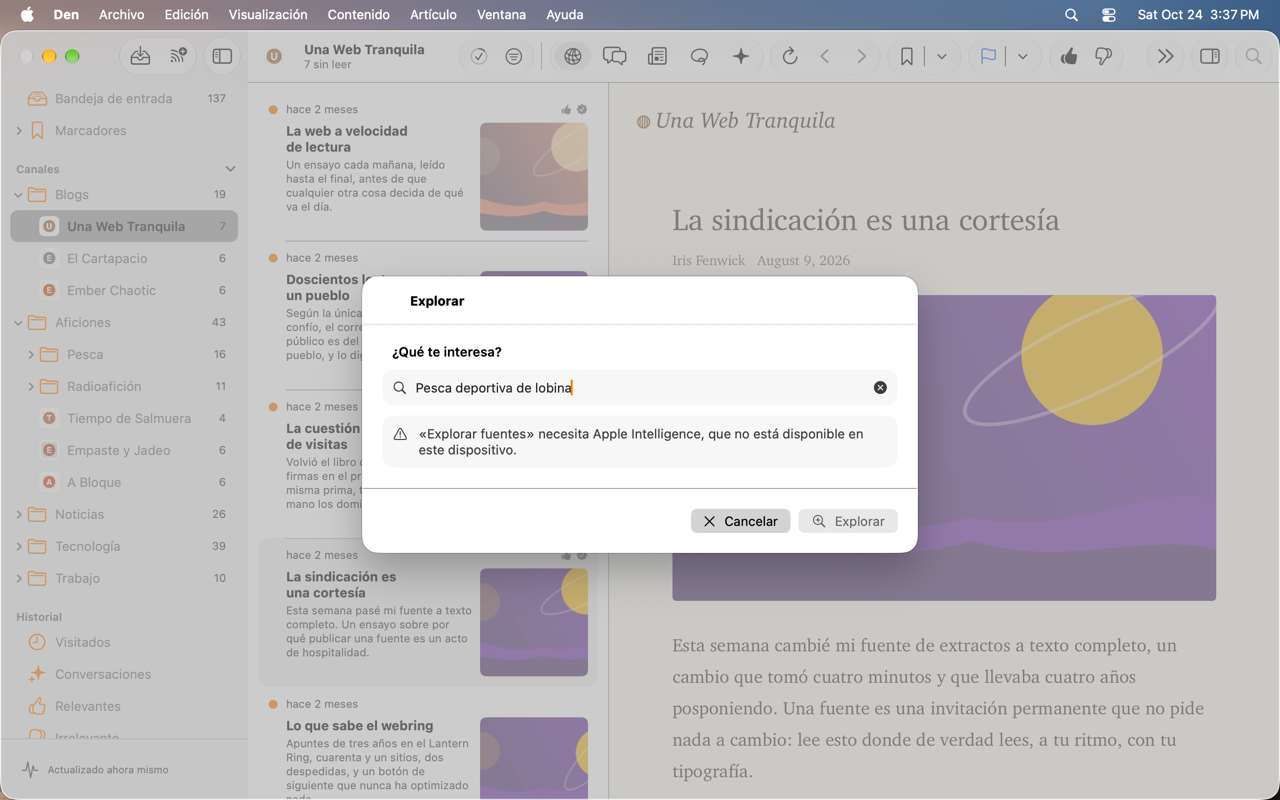
Task: Open the article filter icon
Action: (x=514, y=57)
